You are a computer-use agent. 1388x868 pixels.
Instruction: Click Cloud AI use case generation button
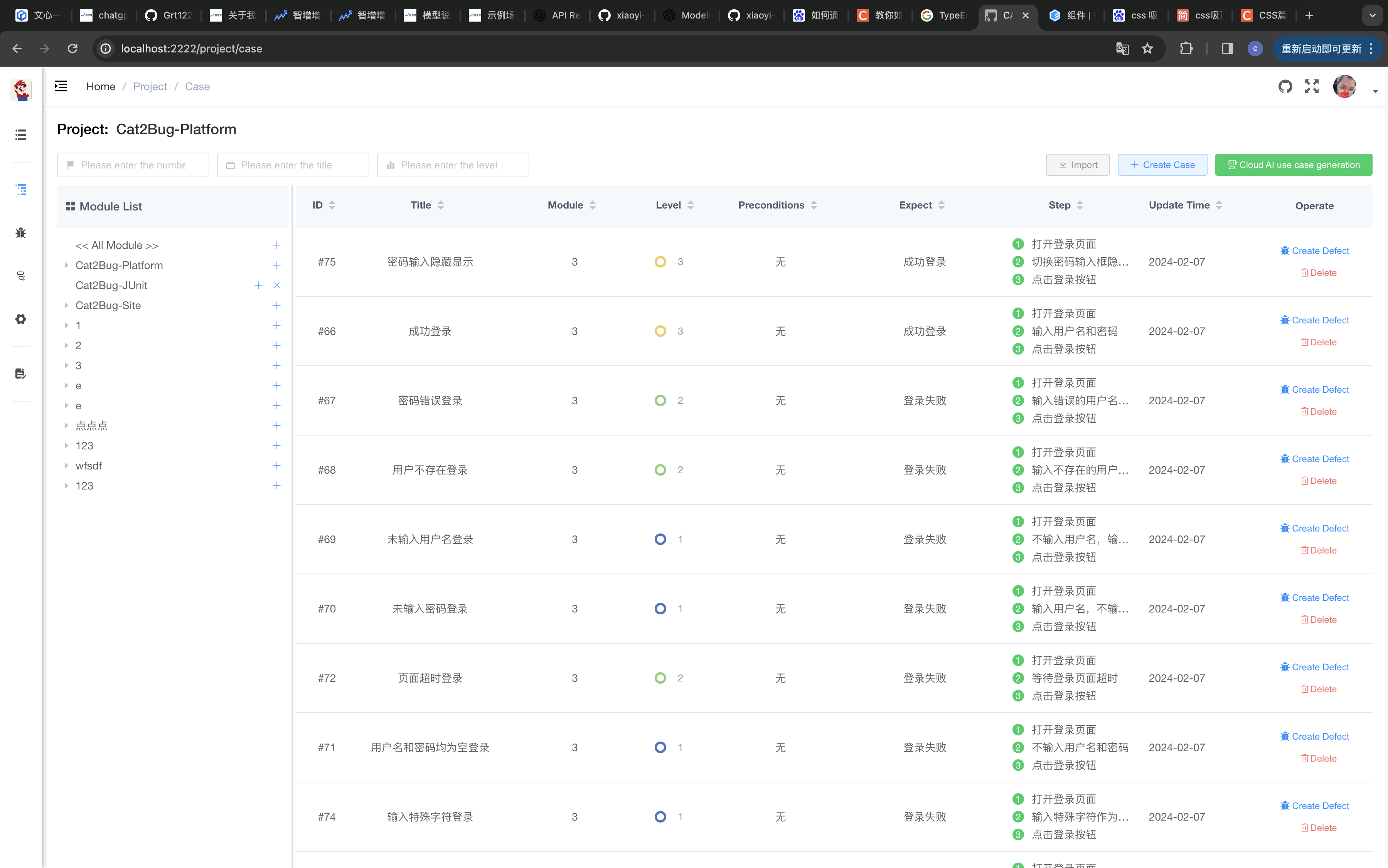tap(1293, 165)
